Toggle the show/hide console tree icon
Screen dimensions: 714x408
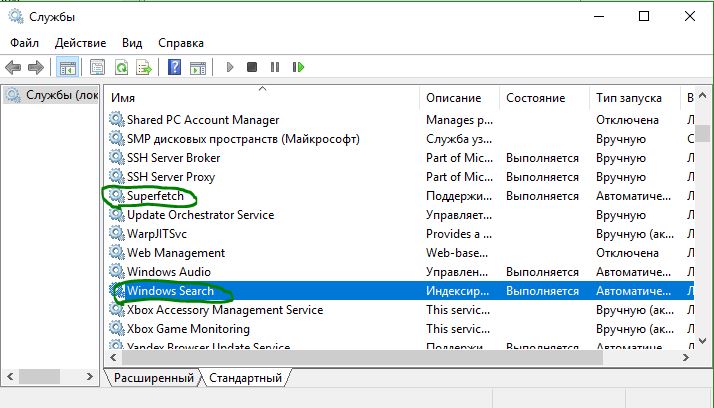(x=69, y=68)
